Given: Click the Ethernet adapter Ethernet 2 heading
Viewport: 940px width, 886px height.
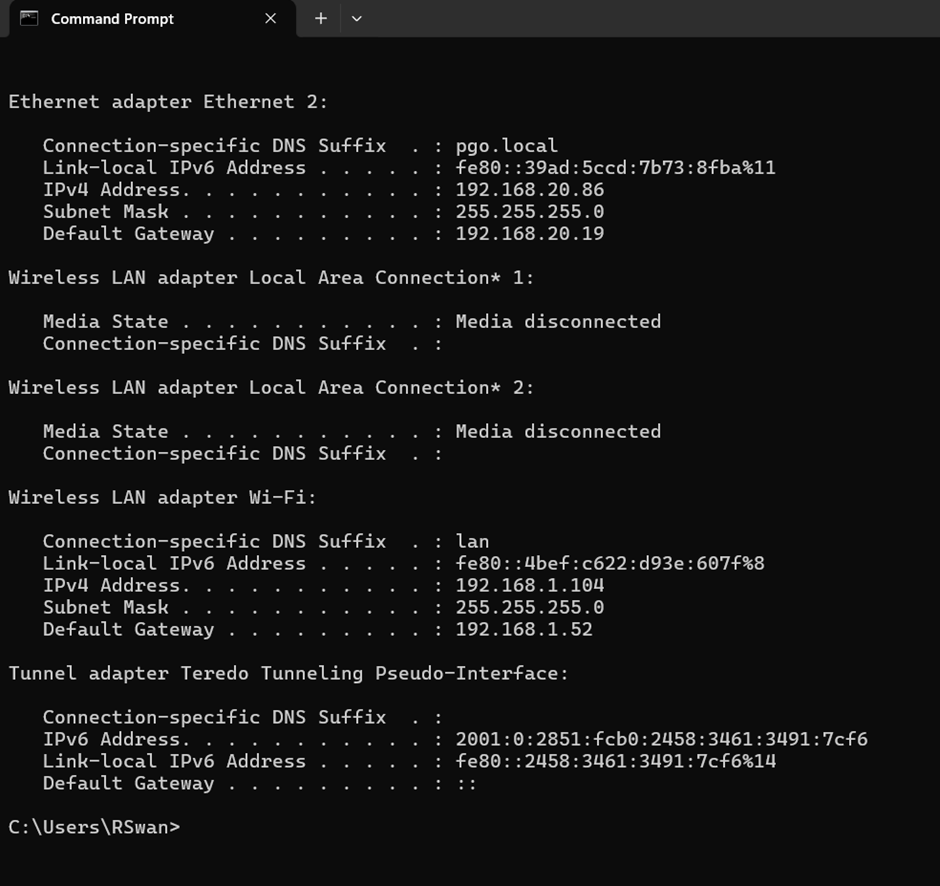Looking at the screenshot, I should click(x=168, y=102).
